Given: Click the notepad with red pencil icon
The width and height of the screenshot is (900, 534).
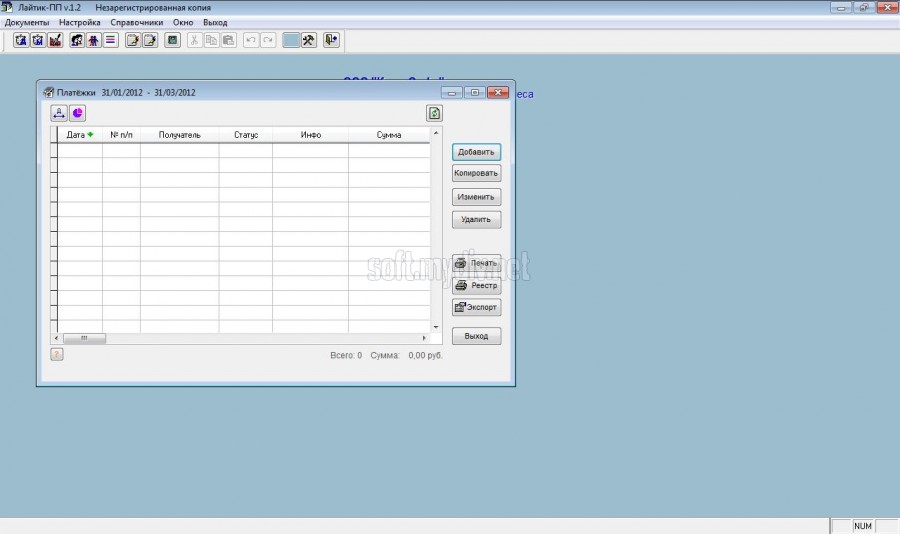Looking at the screenshot, I should [133, 40].
